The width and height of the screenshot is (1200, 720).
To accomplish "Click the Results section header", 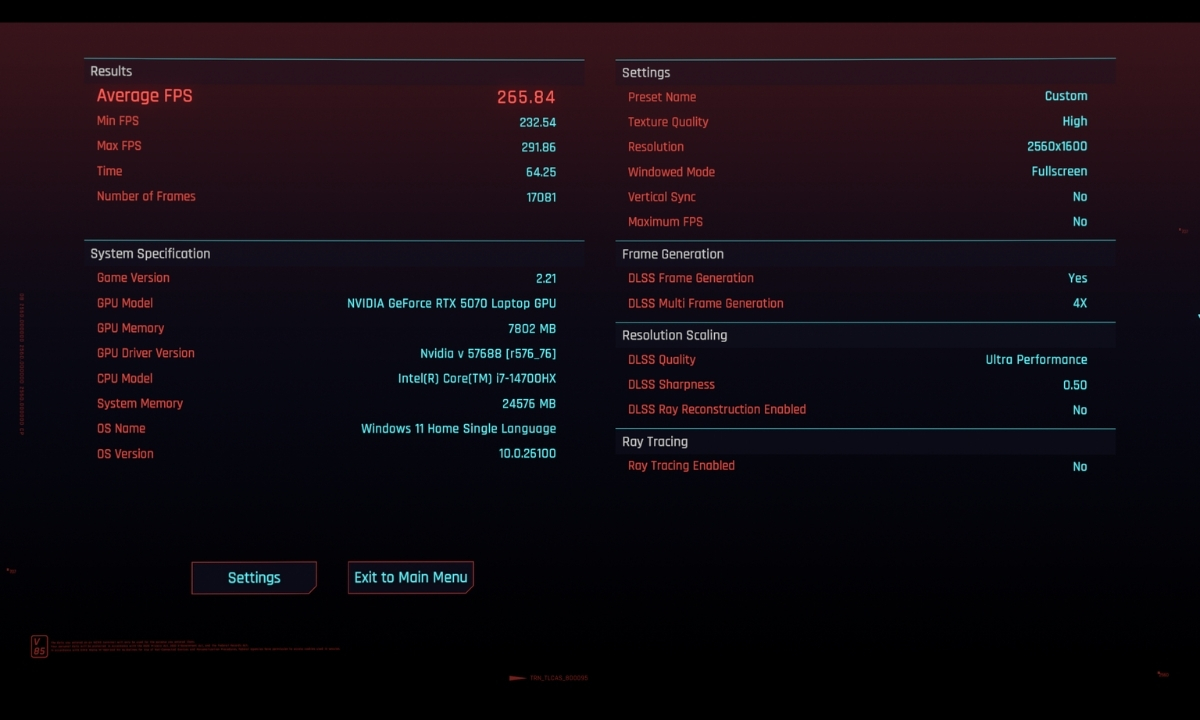I will pyautogui.click(x=111, y=71).
